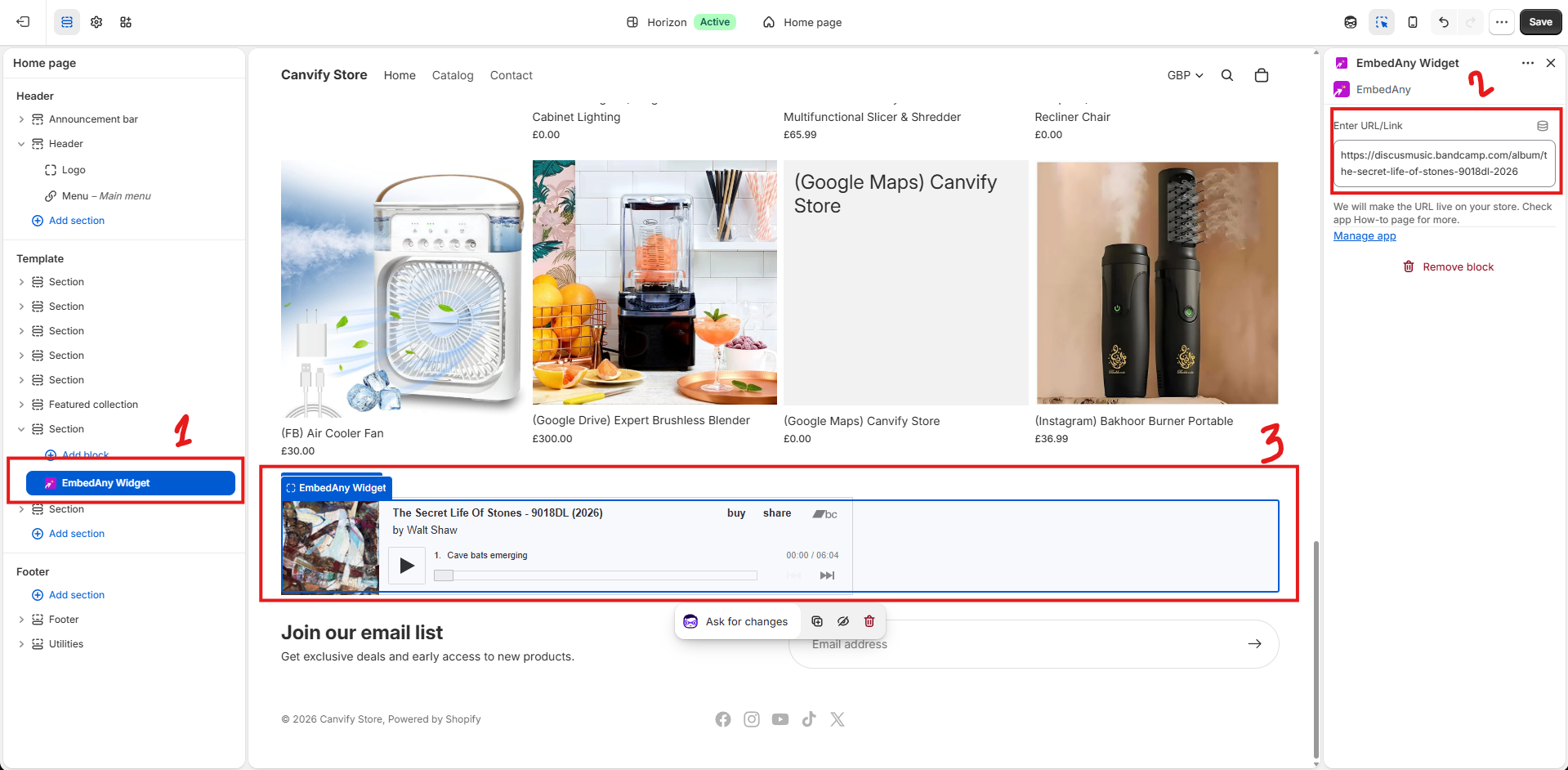Select the Menu – Main menu block

point(106,196)
